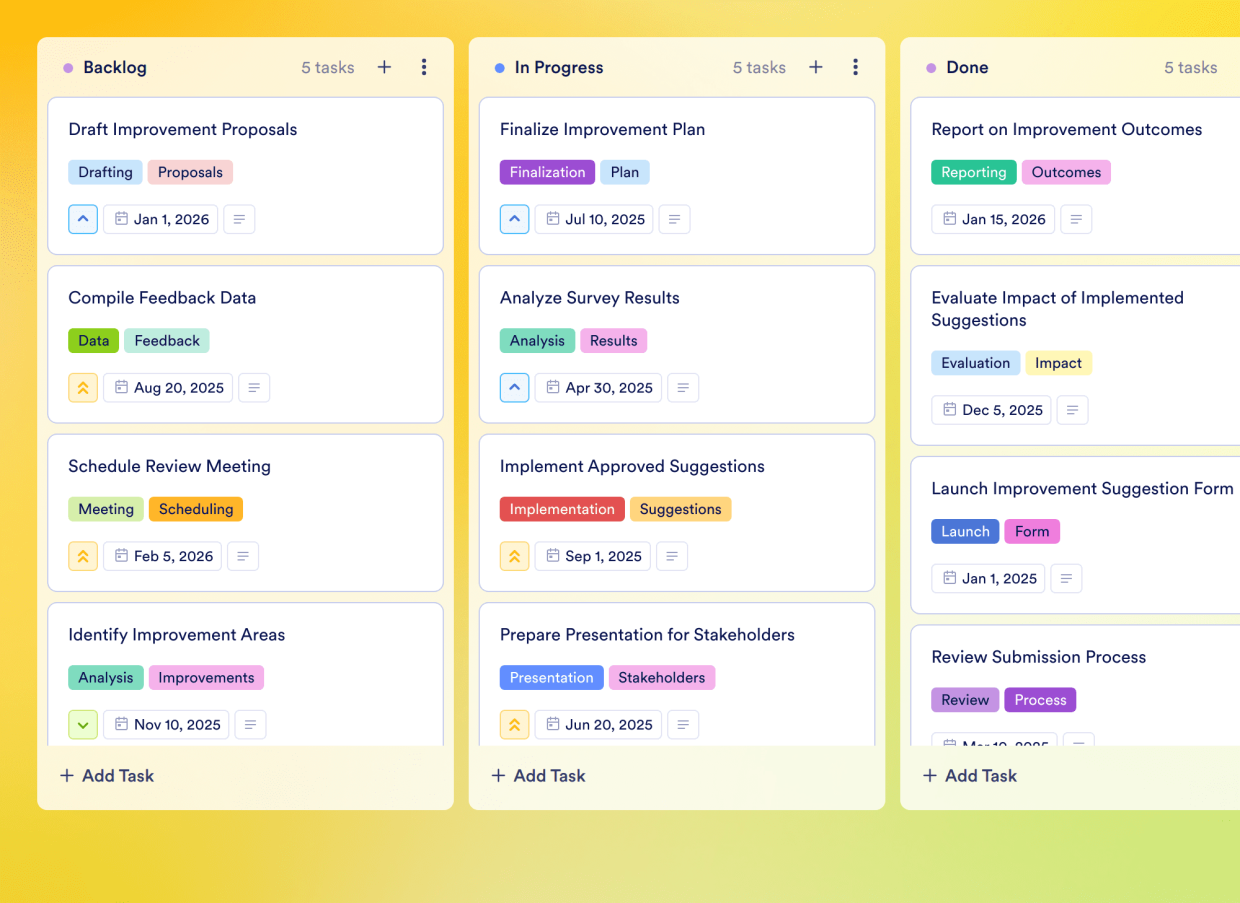Click the plus icon in the Backlog header

[x=384, y=67]
